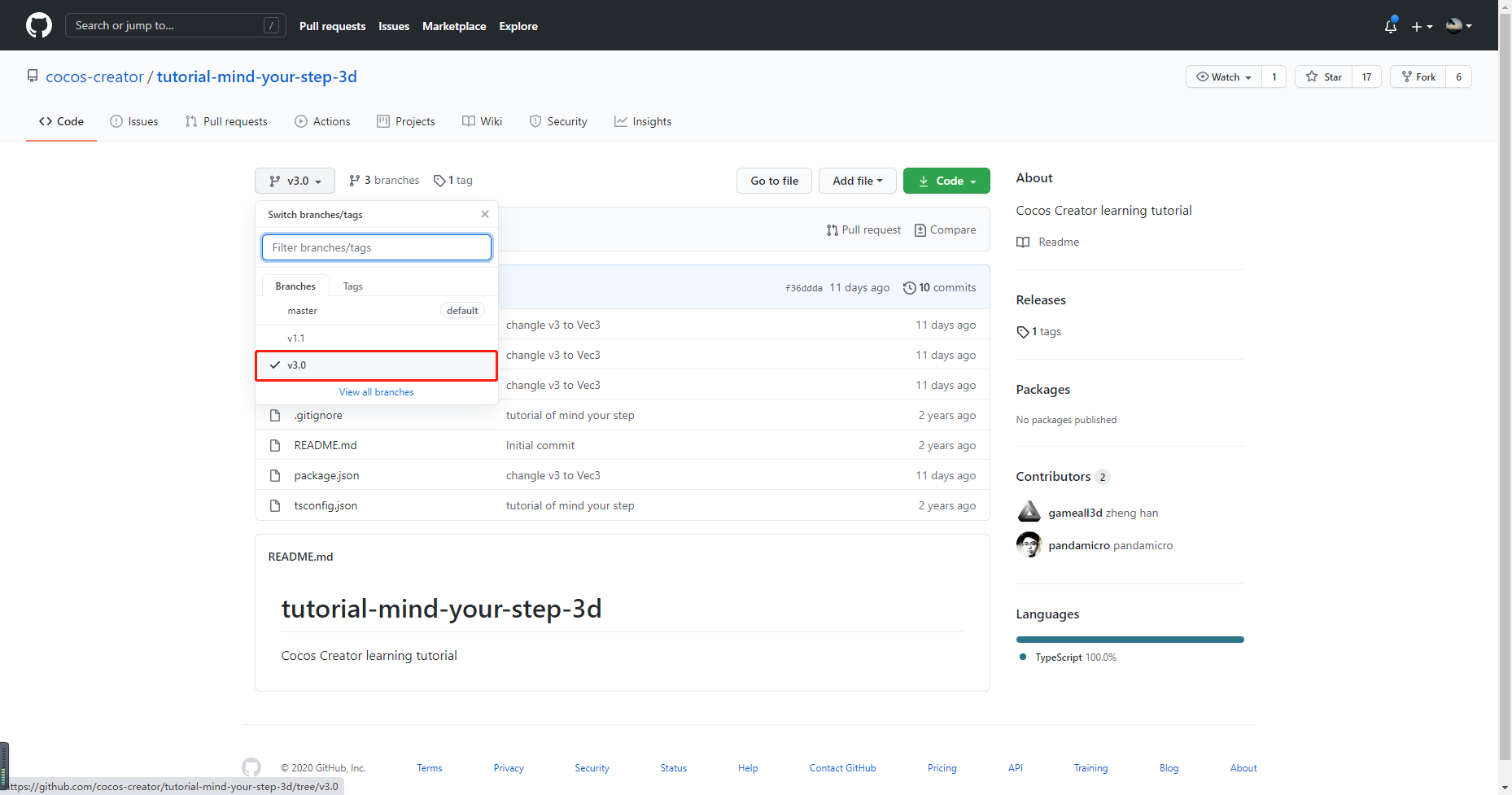Star this repository
The height and width of the screenshot is (795, 1512).
1324,76
